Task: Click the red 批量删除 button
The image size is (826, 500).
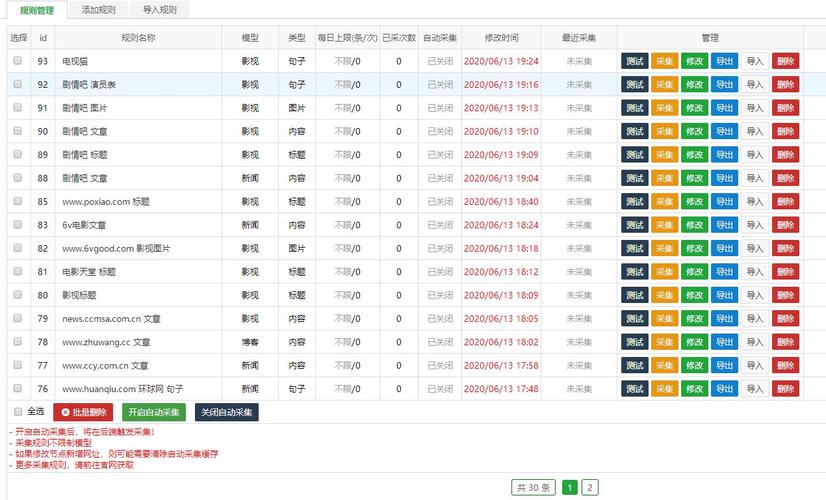Action: tap(83, 412)
